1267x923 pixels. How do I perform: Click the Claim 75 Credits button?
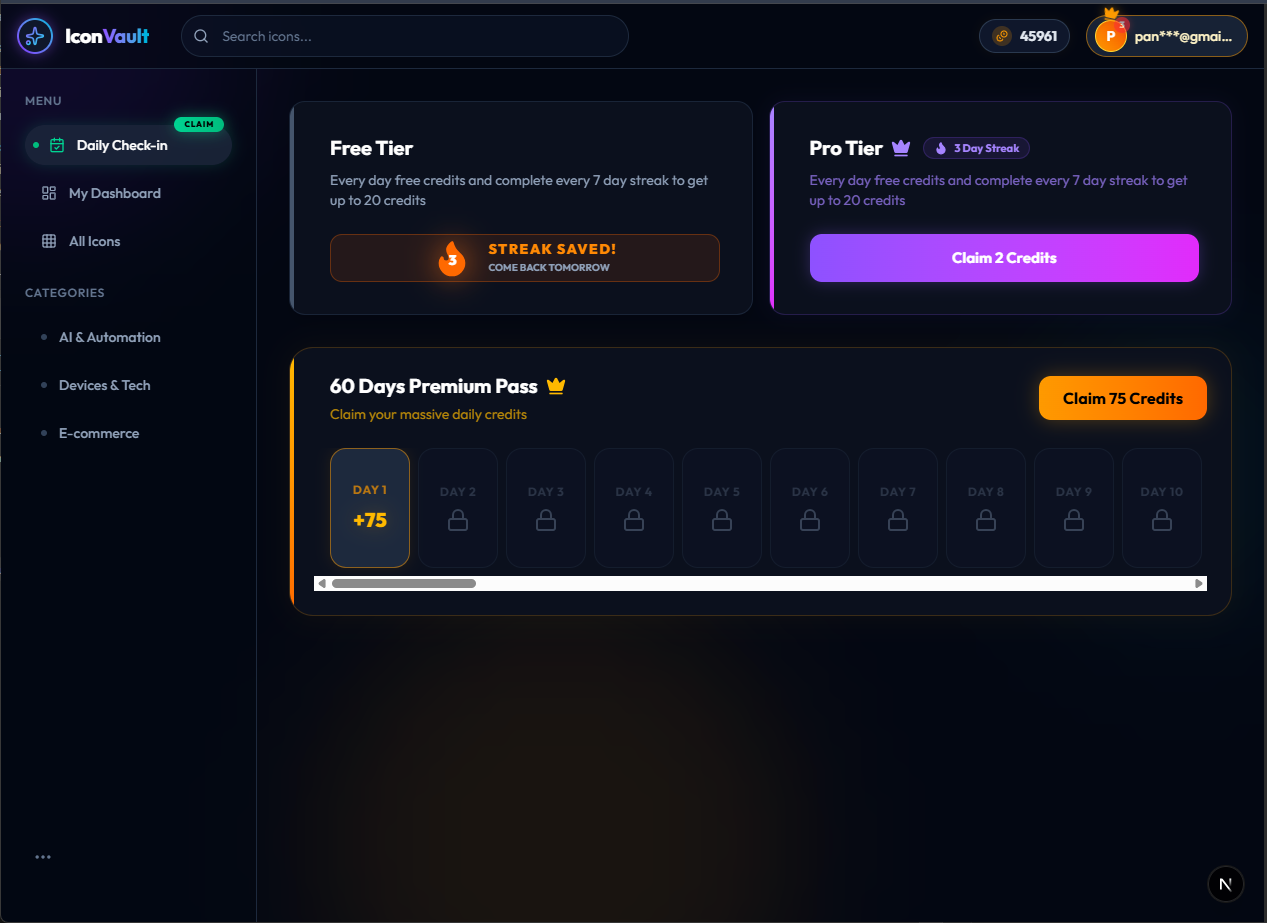pos(1123,398)
